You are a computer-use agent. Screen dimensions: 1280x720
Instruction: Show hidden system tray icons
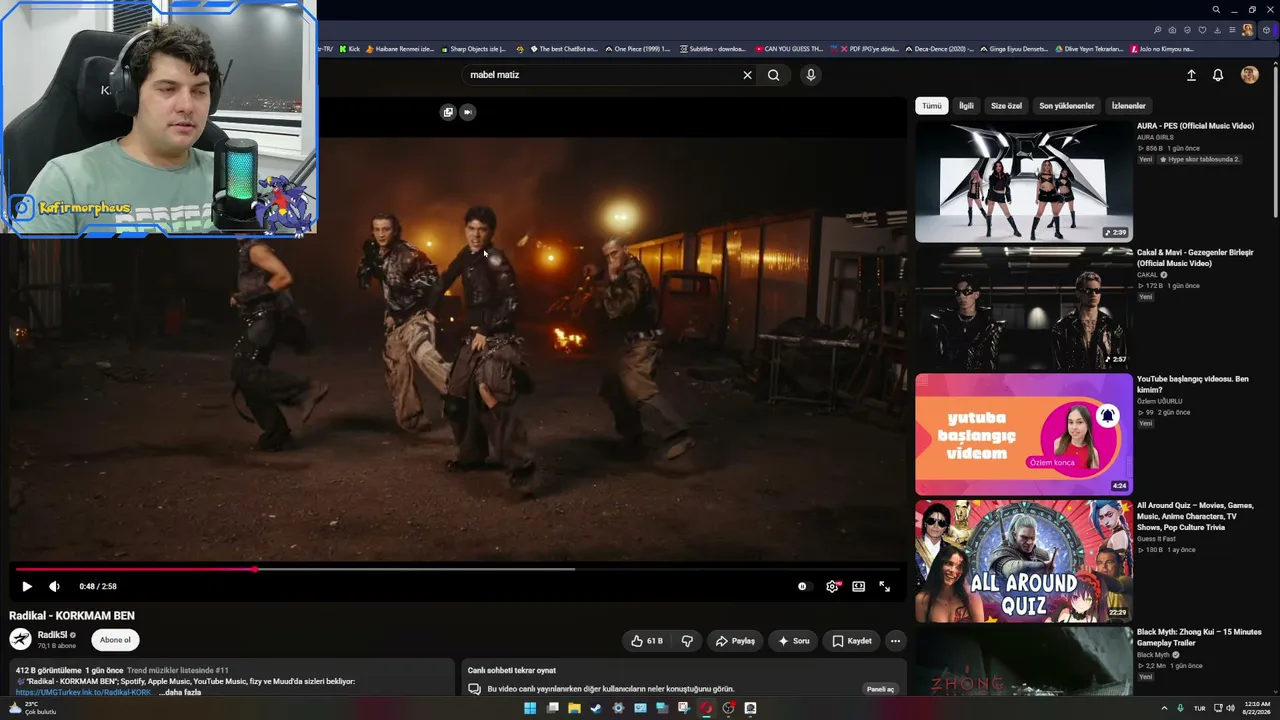pos(1164,708)
